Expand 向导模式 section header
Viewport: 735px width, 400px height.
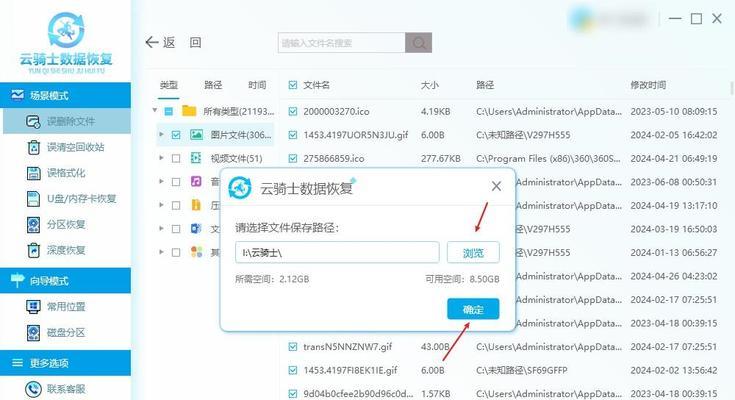point(66,280)
